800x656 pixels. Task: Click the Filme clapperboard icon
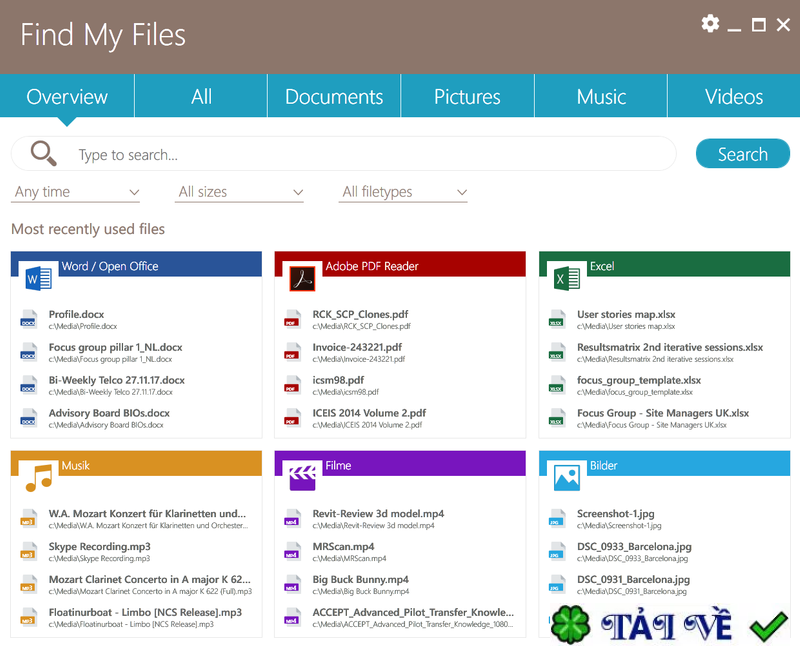(x=303, y=477)
